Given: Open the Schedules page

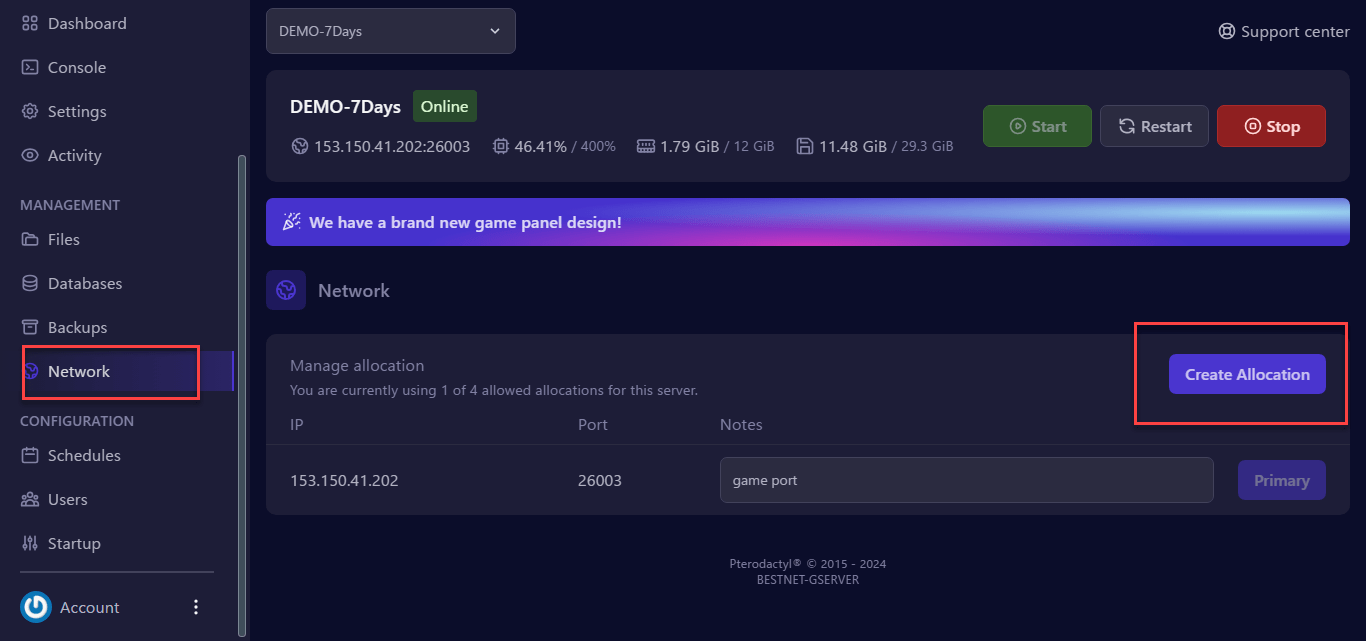Looking at the screenshot, I should click(84, 455).
